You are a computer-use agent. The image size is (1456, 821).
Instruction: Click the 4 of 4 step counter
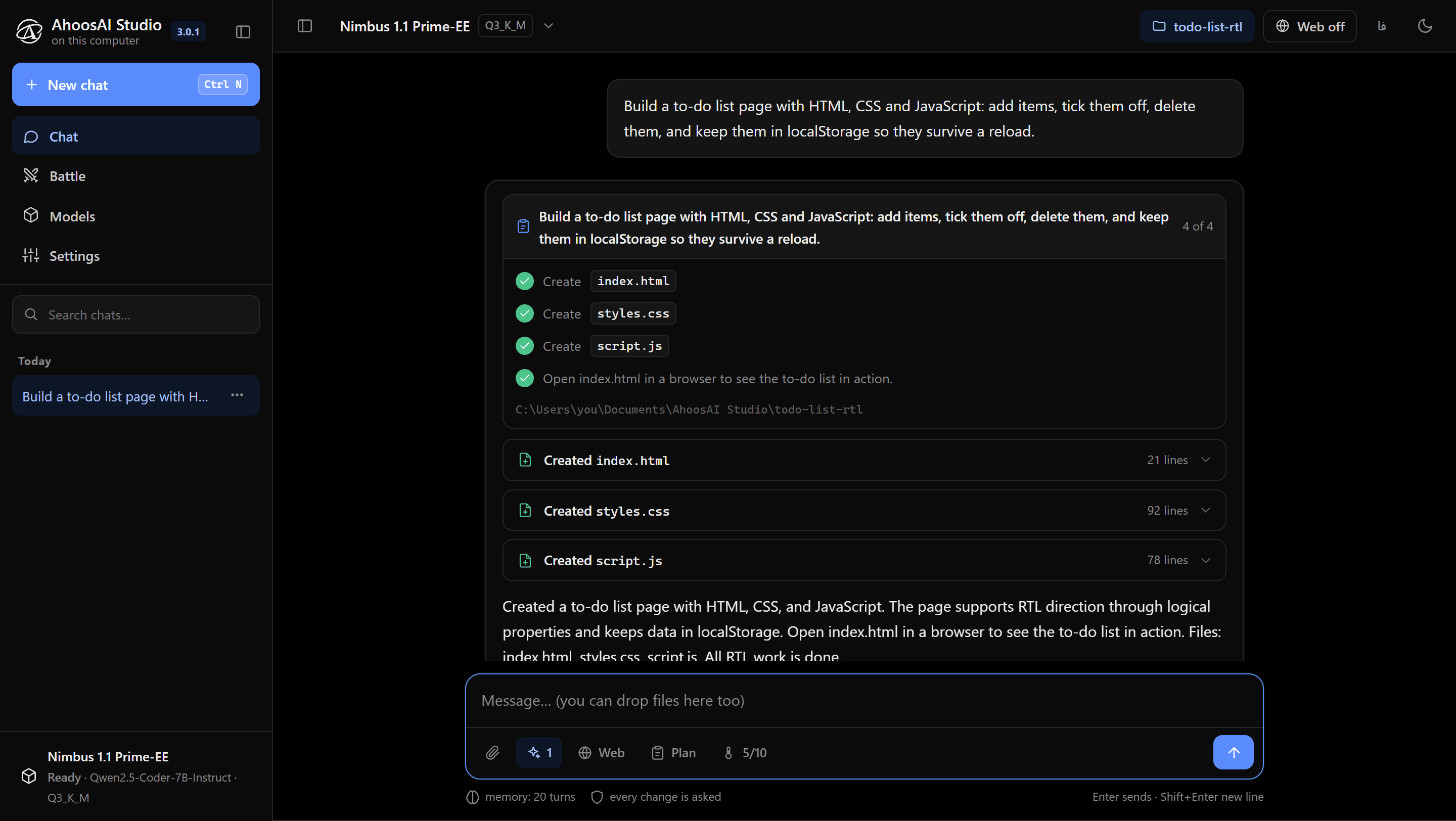tap(1197, 226)
